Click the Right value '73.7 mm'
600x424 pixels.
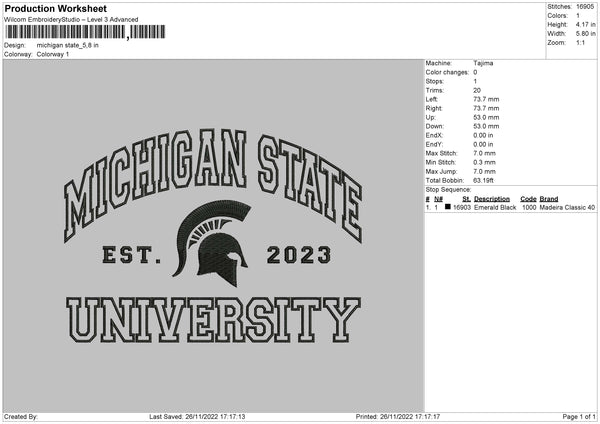(x=486, y=109)
